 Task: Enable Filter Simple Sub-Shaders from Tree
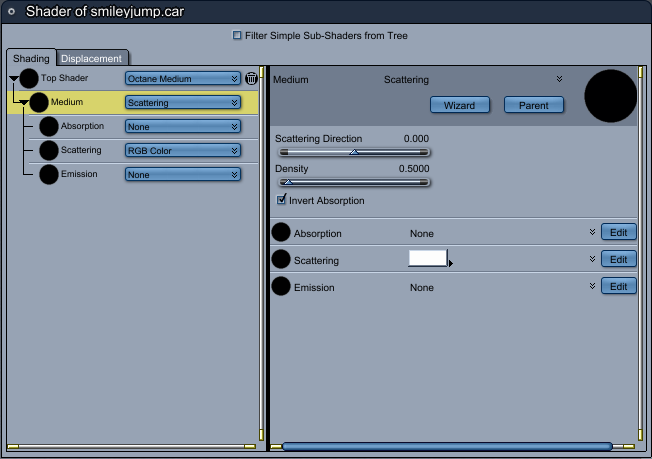pyautogui.click(x=237, y=35)
